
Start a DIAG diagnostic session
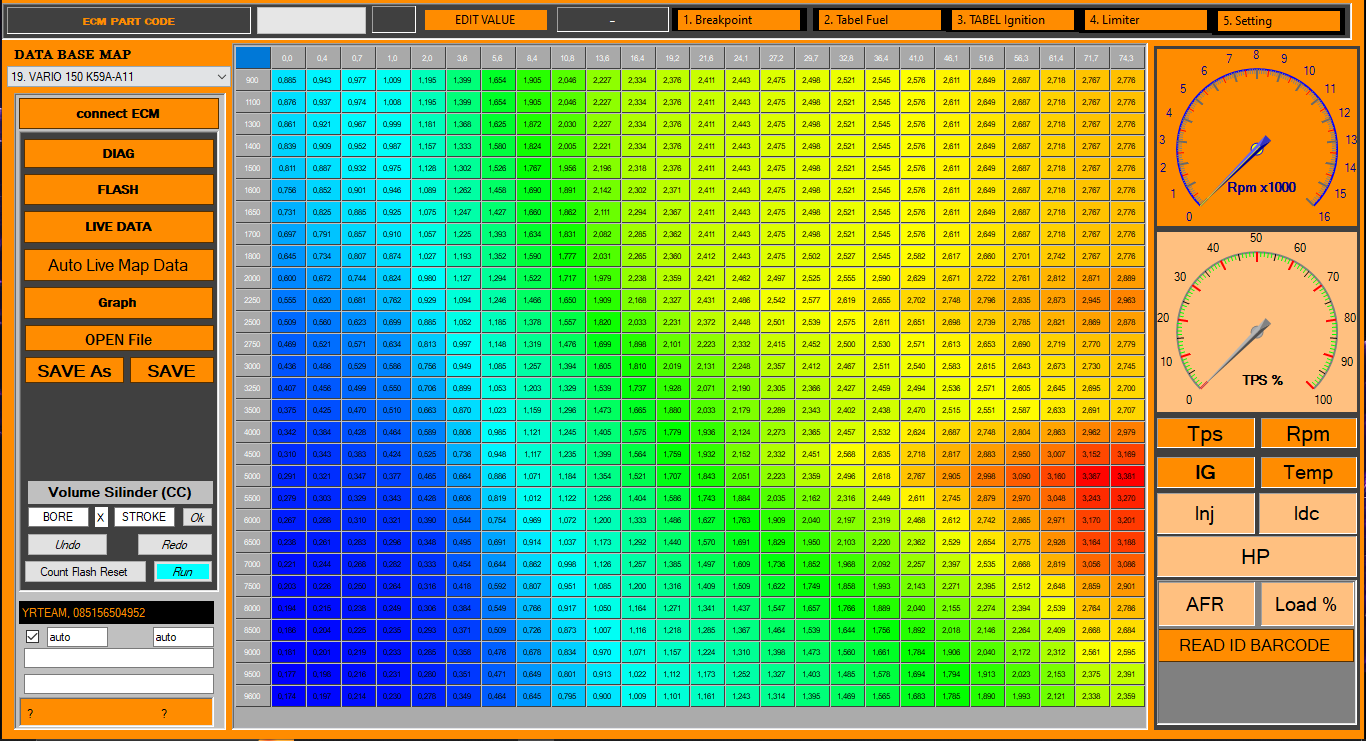tap(118, 151)
